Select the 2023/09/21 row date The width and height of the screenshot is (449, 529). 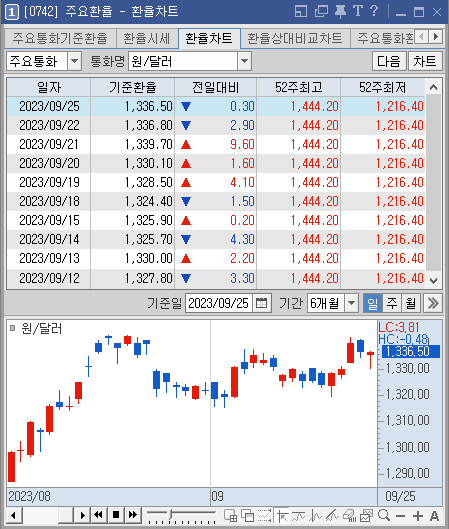pos(49,144)
